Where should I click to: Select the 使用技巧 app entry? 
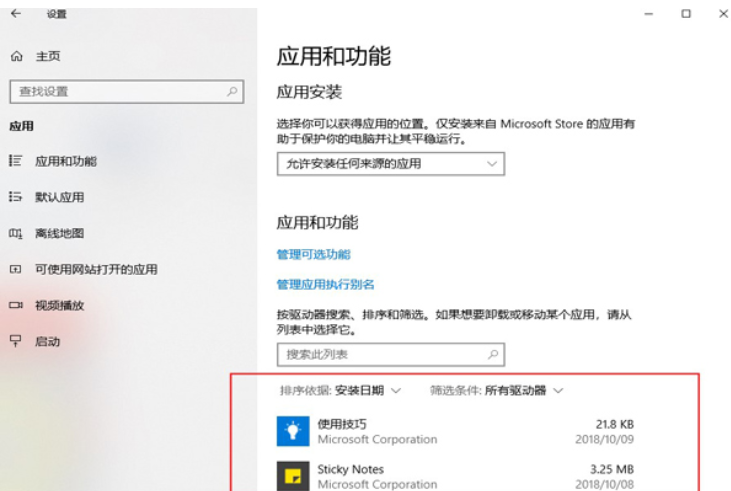(455, 431)
